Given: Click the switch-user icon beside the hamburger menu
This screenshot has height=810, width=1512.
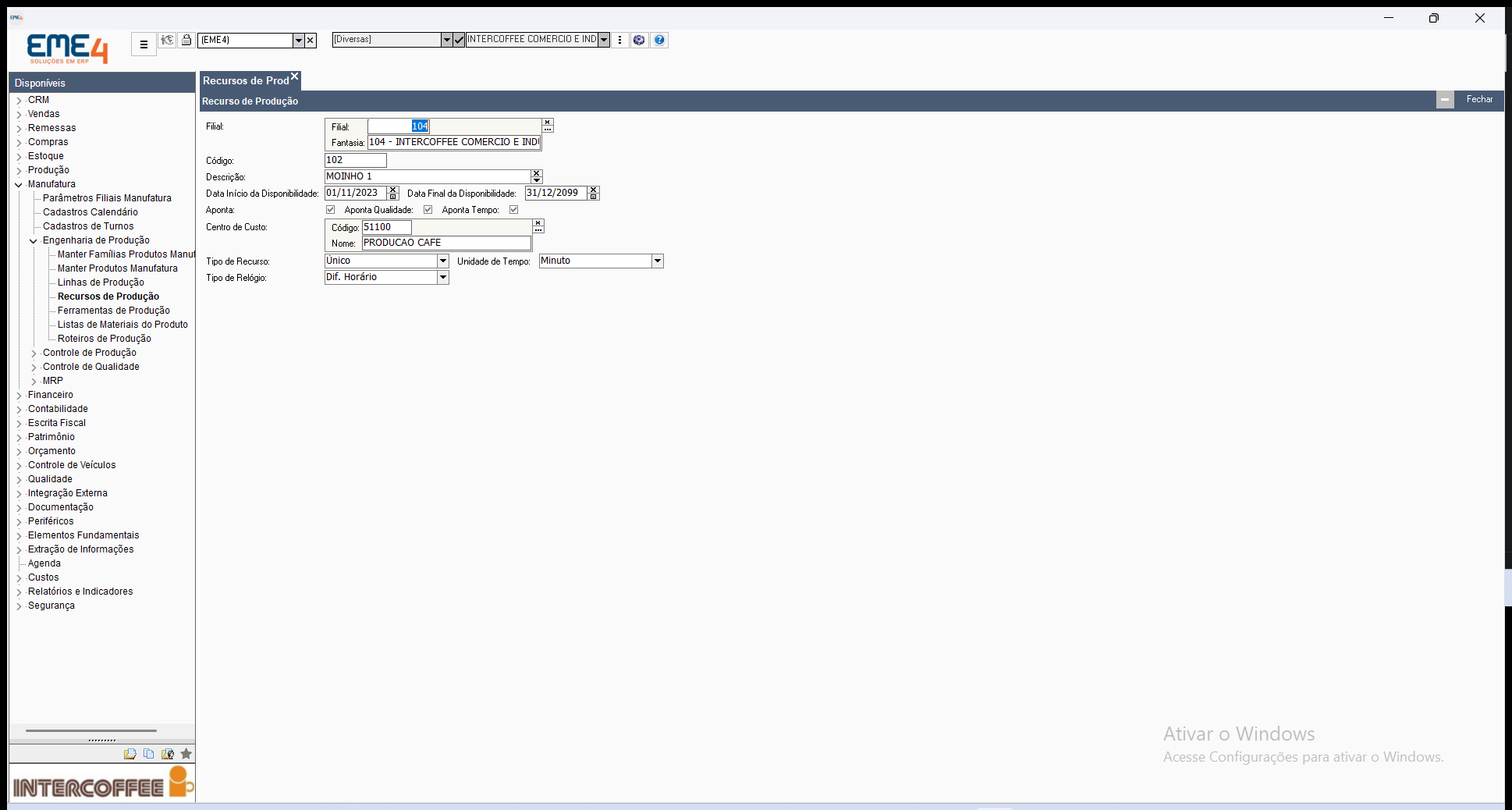Looking at the screenshot, I should click(167, 40).
